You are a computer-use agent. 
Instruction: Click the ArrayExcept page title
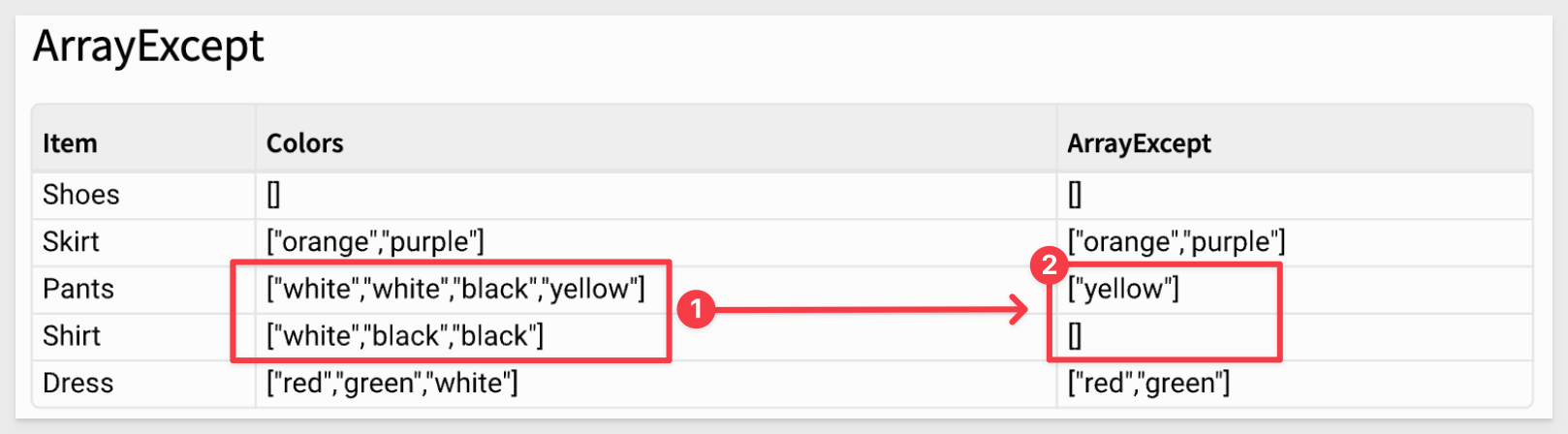pyautogui.click(x=148, y=46)
